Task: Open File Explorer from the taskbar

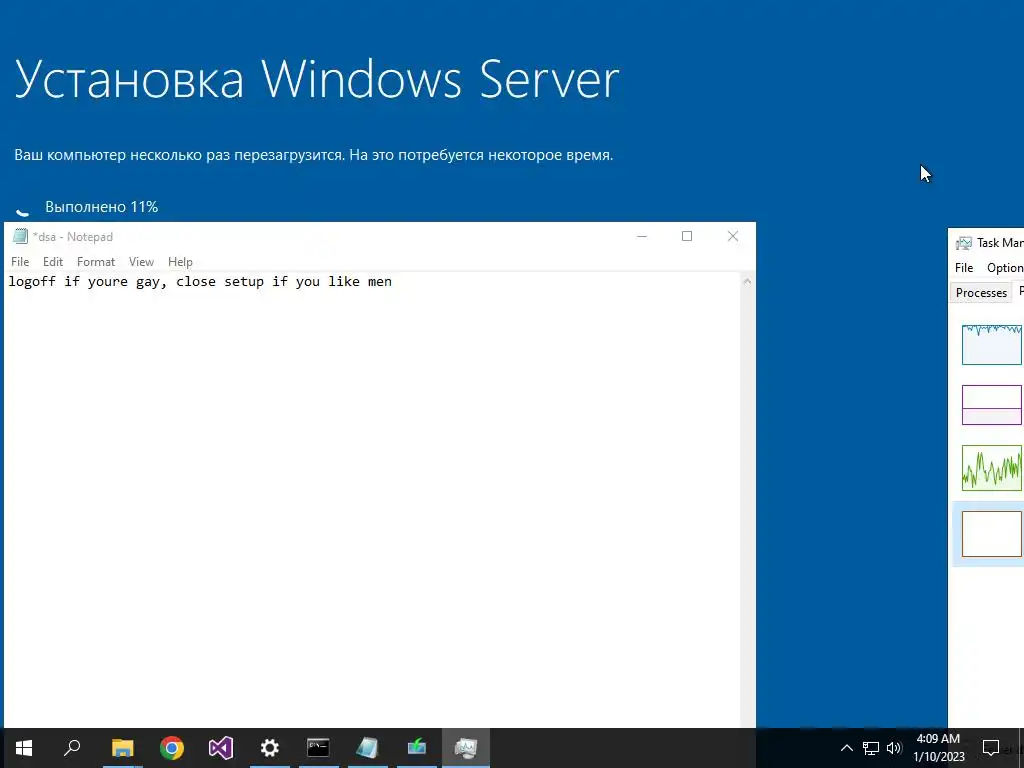Action: 122,748
